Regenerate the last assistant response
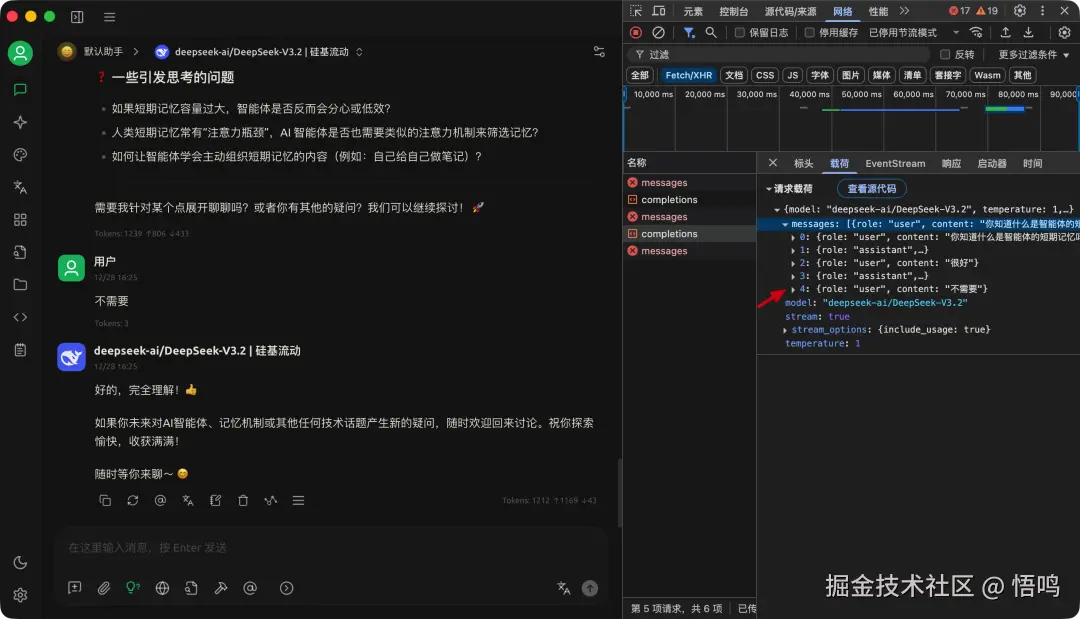 pyautogui.click(x=133, y=501)
